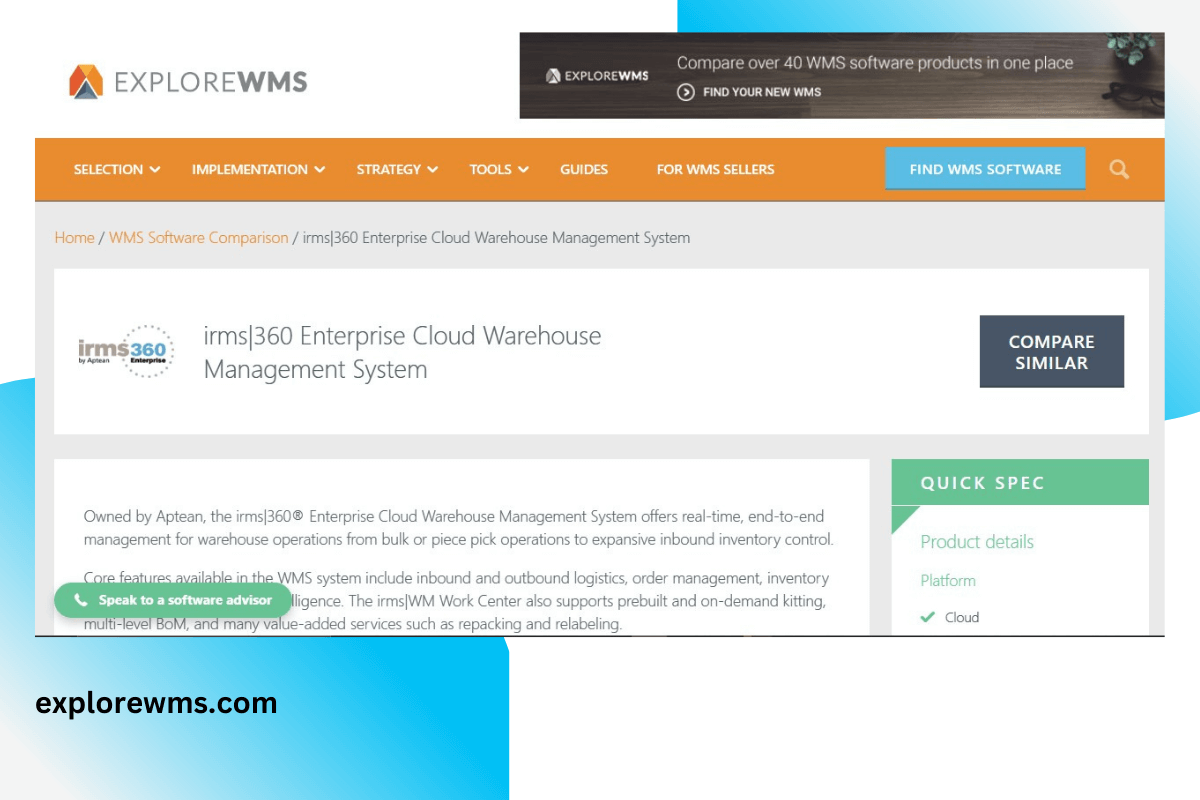Image resolution: width=1200 pixels, height=800 pixels.
Task: Go to Guides in navigation
Action: [x=584, y=170]
